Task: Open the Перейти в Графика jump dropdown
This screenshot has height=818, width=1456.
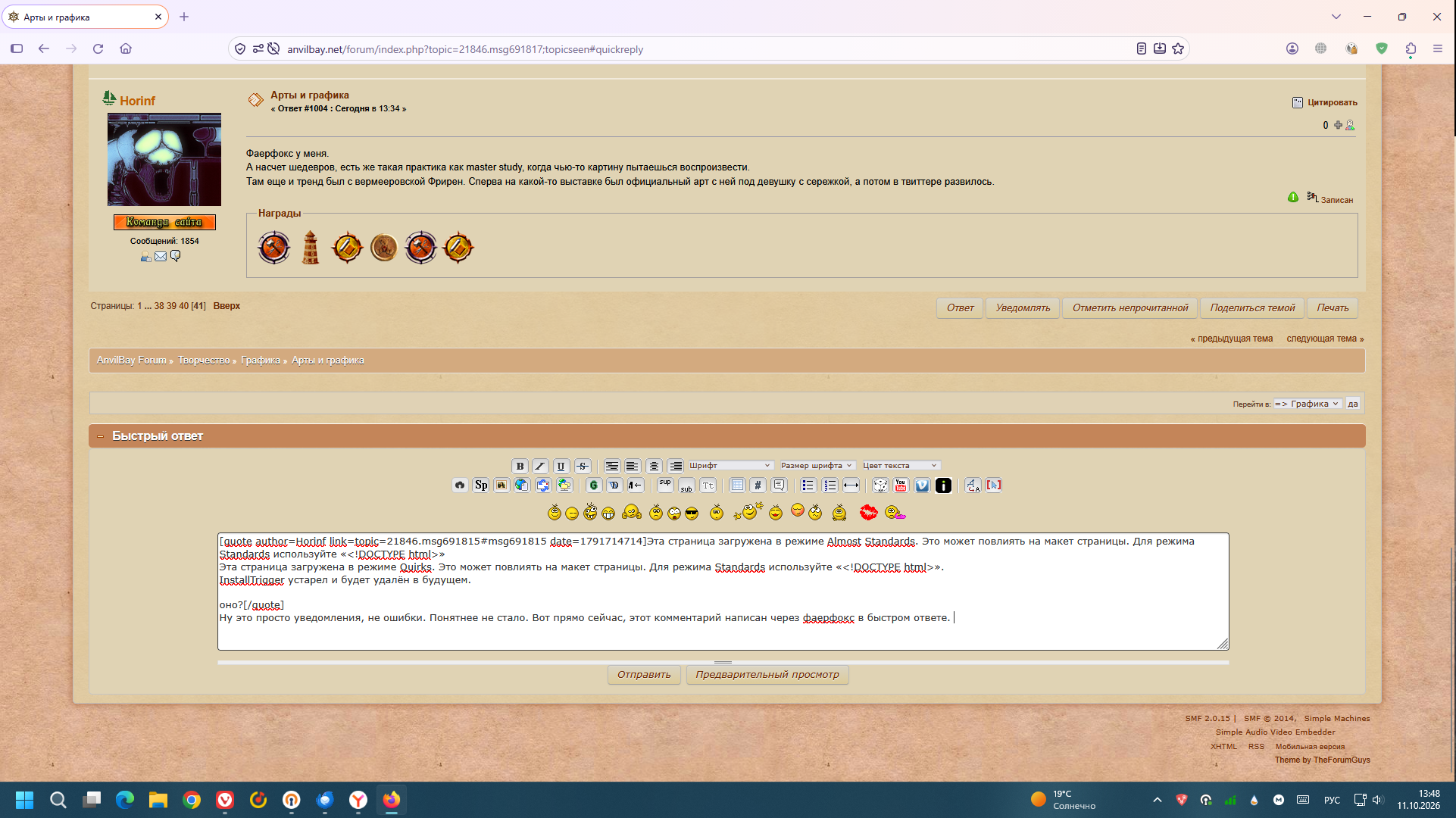Action: (x=1308, y=404)
